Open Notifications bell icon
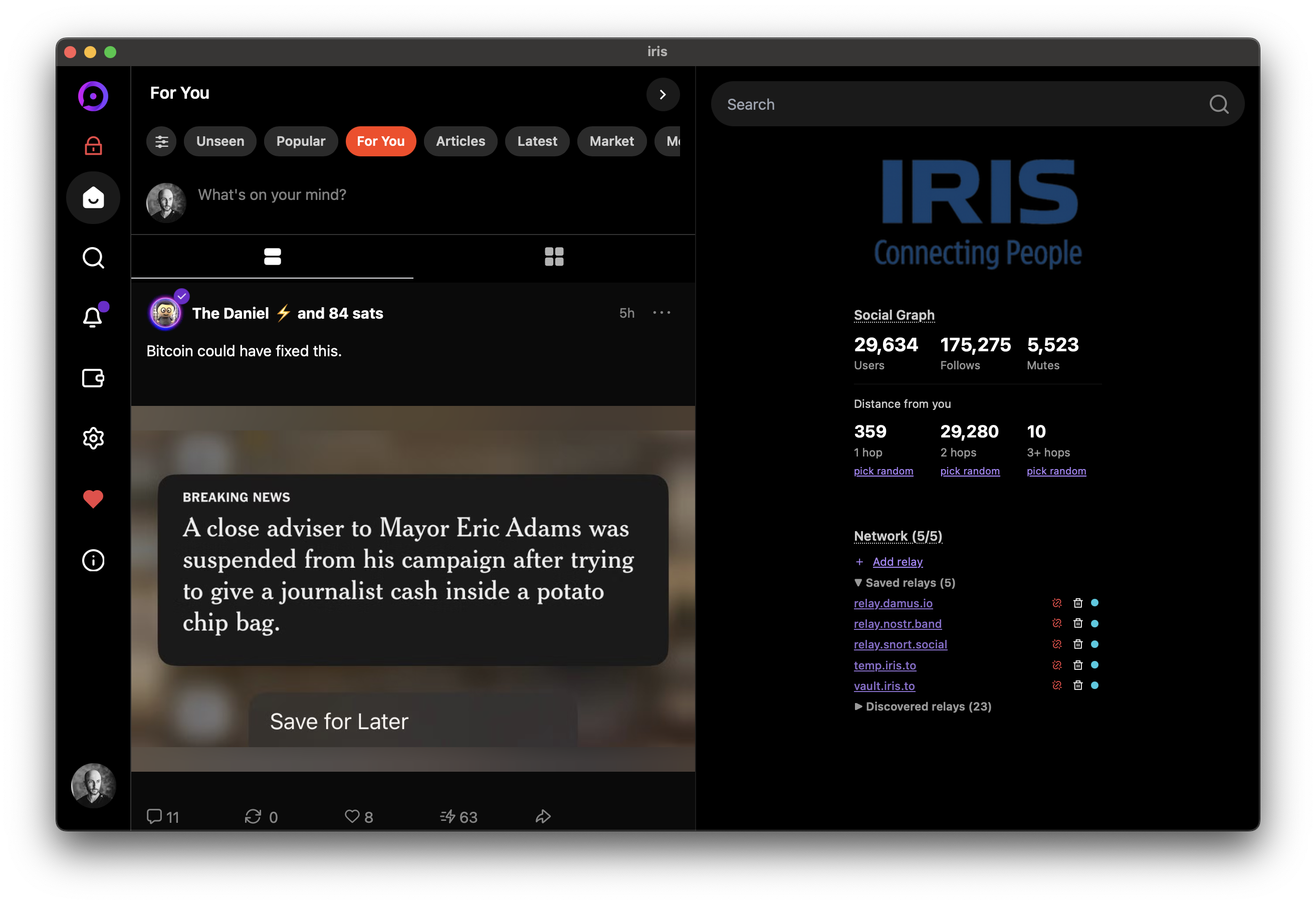Screen dimensions: 1316x905 pyautogui.click(x=93, y=317)
